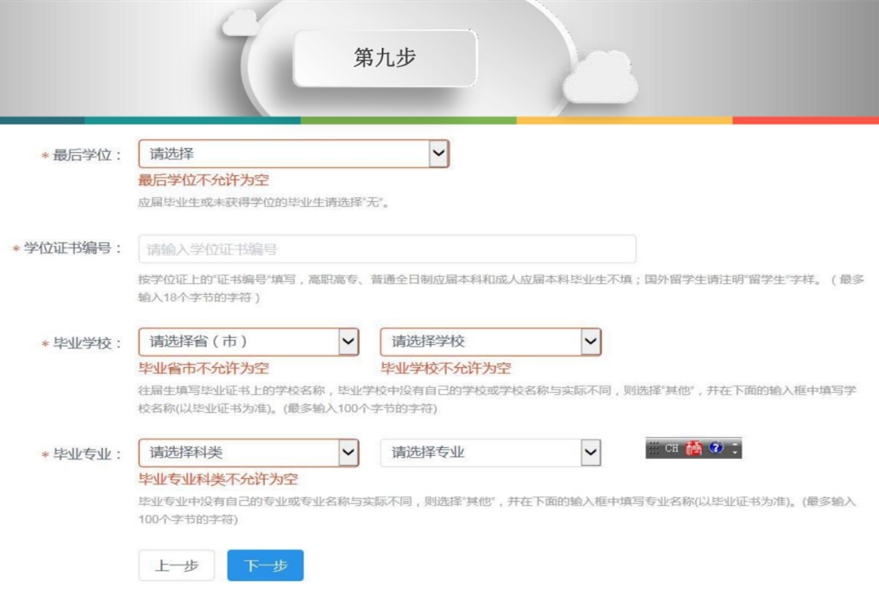Click the red input method icon
The width and height of the screenshot is (879, 600).
694,449
